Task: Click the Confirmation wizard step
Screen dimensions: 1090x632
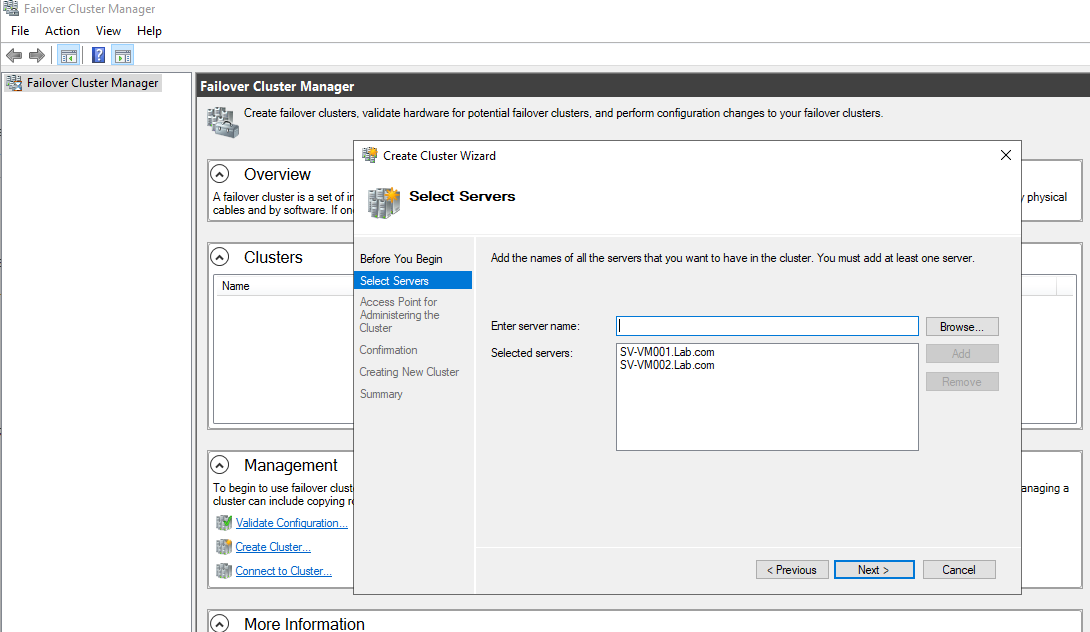Action: (x=388, y=350)
